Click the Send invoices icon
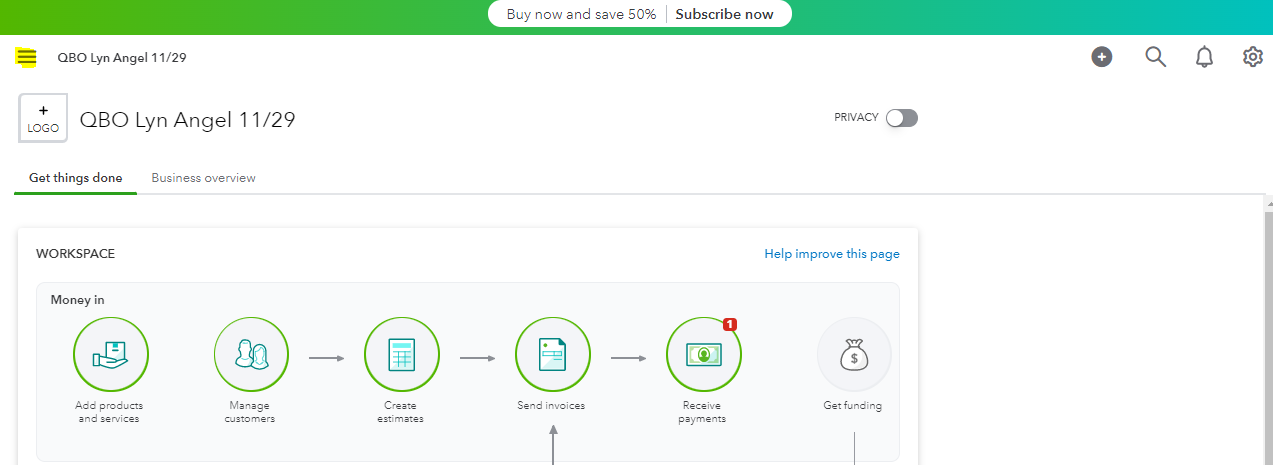The height and width of the screenshot is (465, 1273). coord(552,355)
